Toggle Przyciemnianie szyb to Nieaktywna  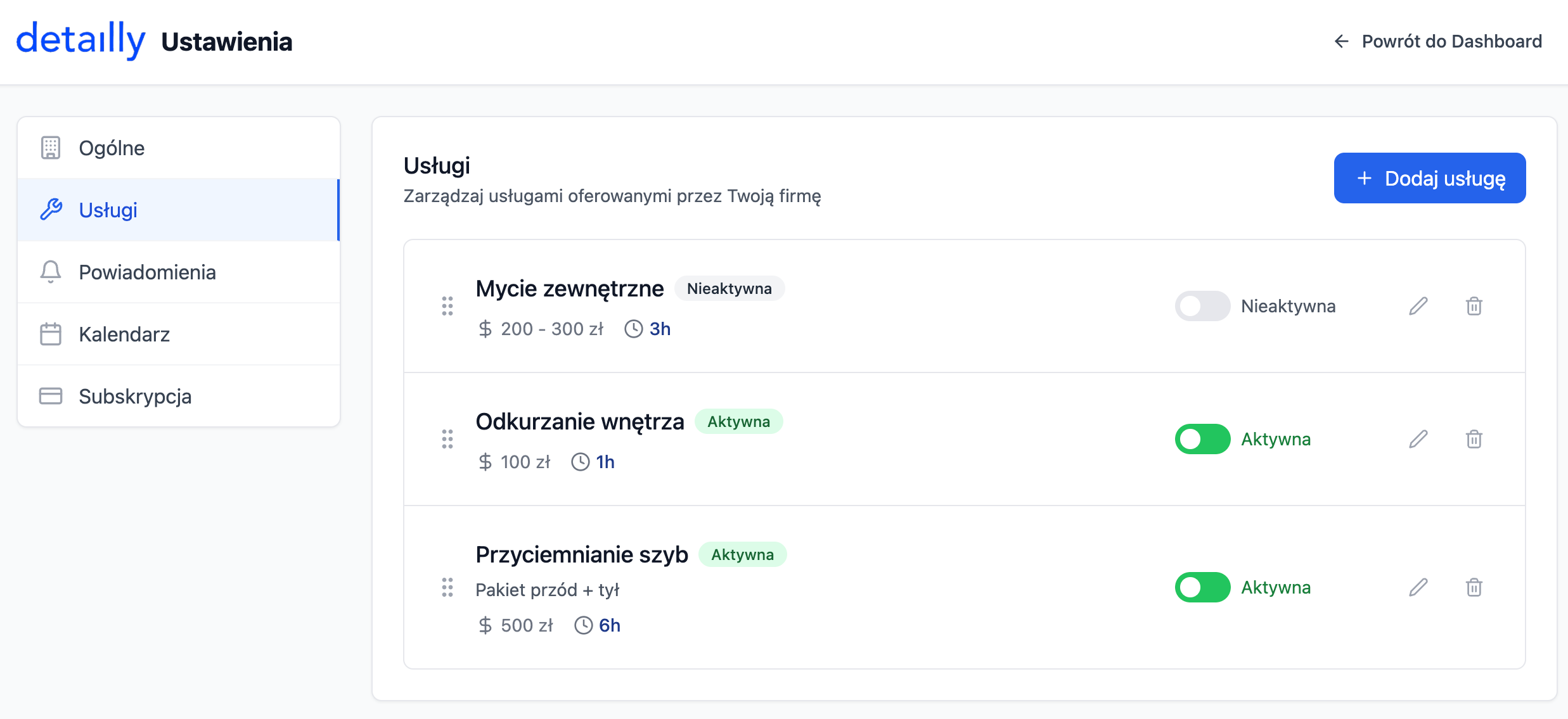(x=1202, y=587)
